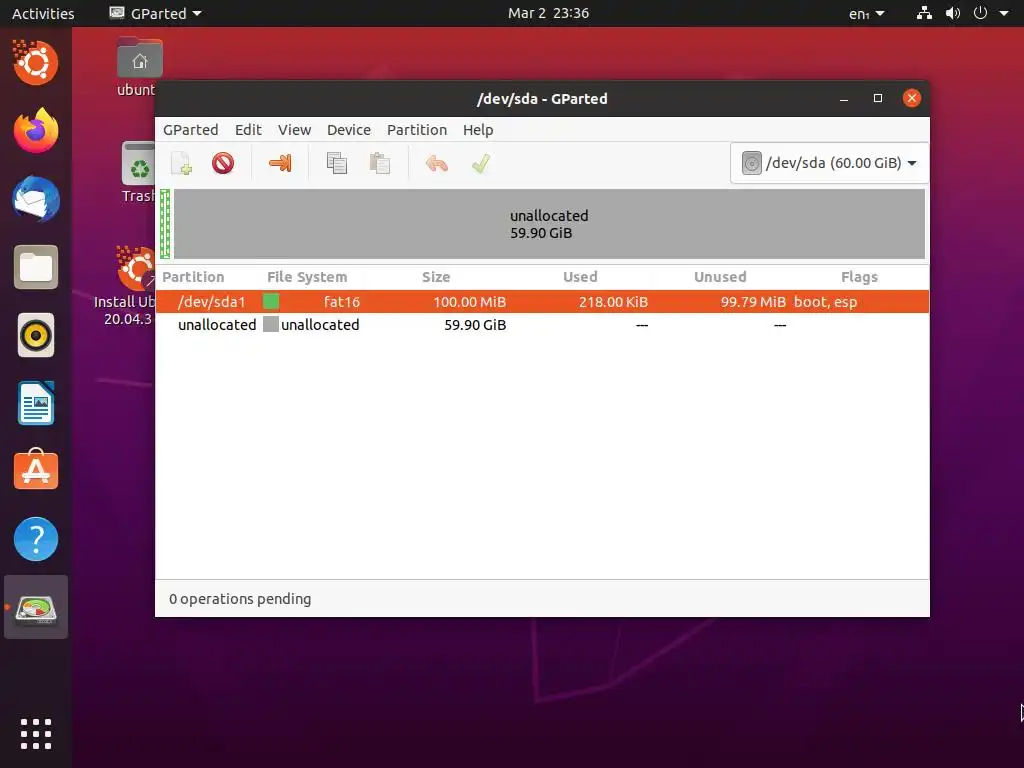
Task: Click the Used column header
Action: 580,277
